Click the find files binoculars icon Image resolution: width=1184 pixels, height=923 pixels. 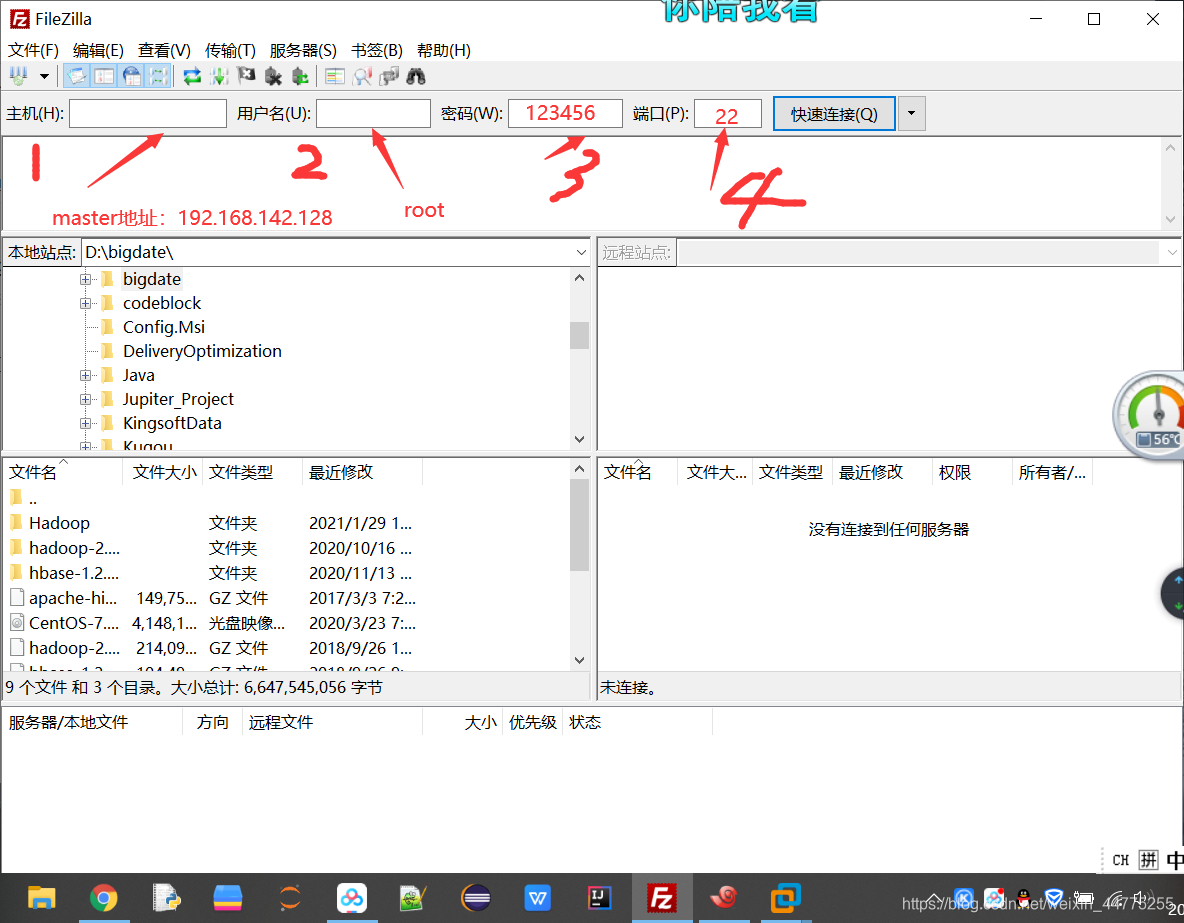(x=416, y=75)
